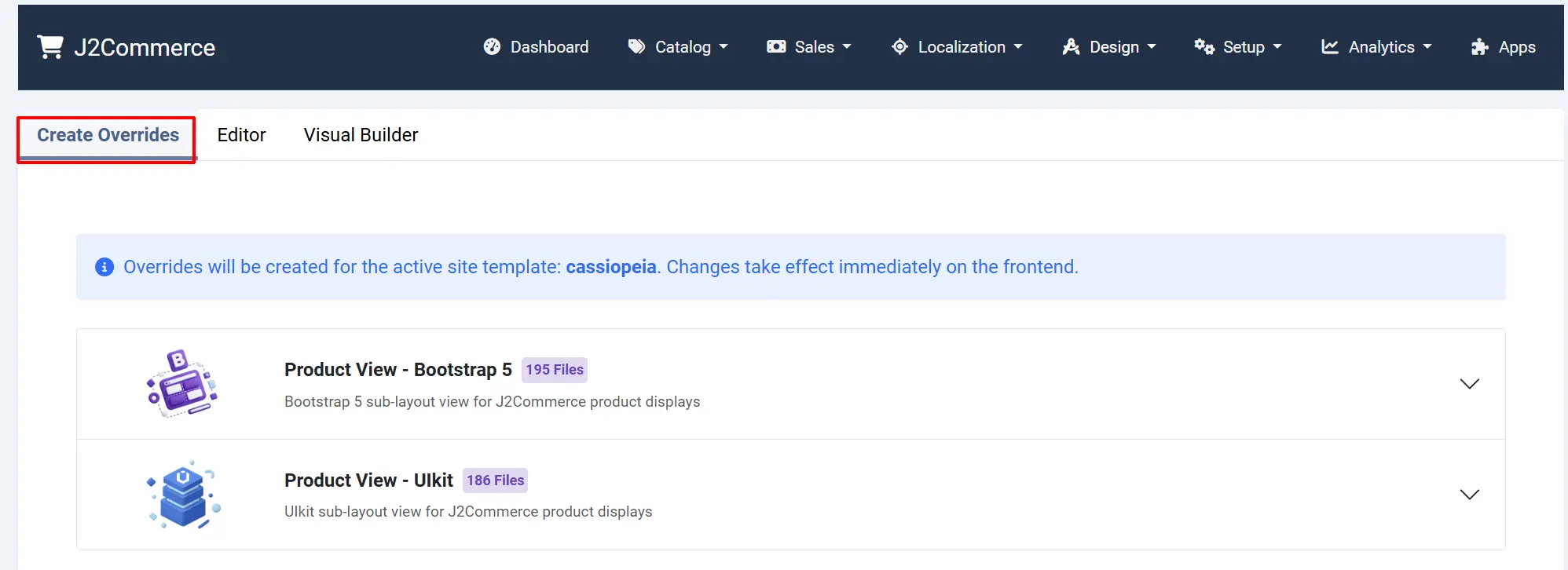Click the Product View - Bootstrap 5 title
Viewport: 1568px width, 570px height.
click(x=398, y=370)
